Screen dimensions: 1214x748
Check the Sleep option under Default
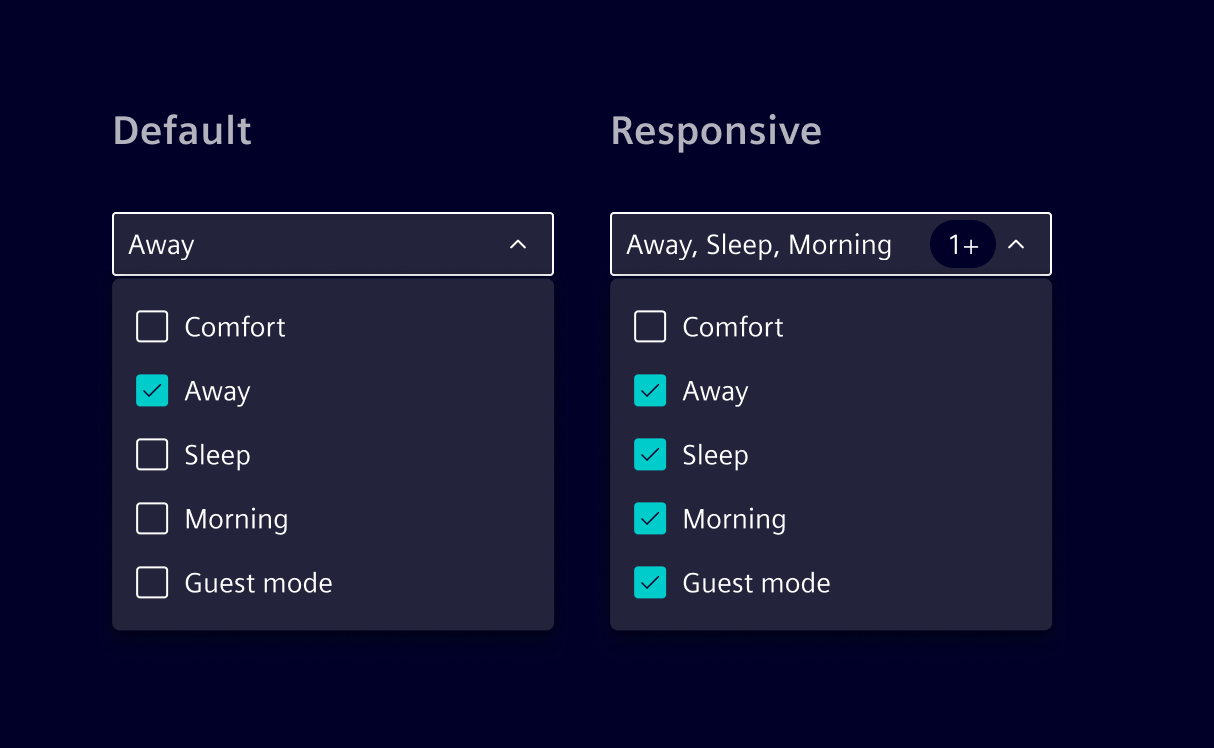pyautogui.click(x=152, y=454)
